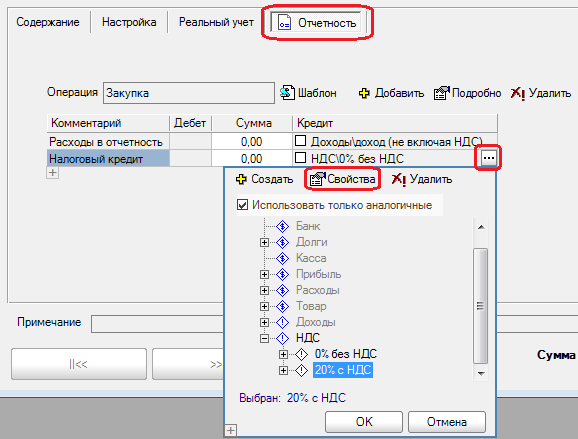This screenshot has height=439, width=578.
Task: Open the Реальный учет tab
Action: click(216, 22)
